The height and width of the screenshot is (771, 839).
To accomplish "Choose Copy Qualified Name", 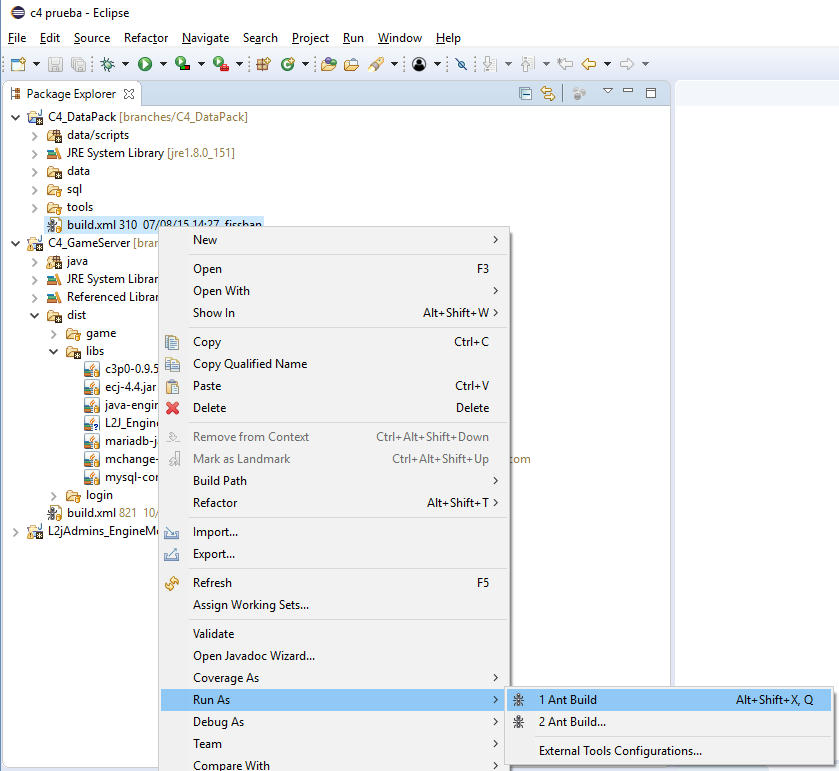I will [334, 364].
